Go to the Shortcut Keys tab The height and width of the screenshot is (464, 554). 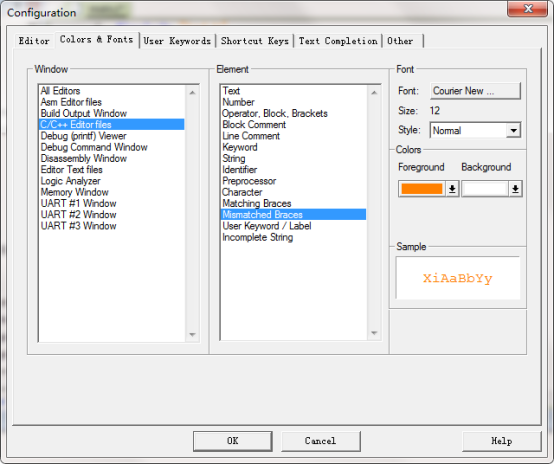[x=255, y=41]
